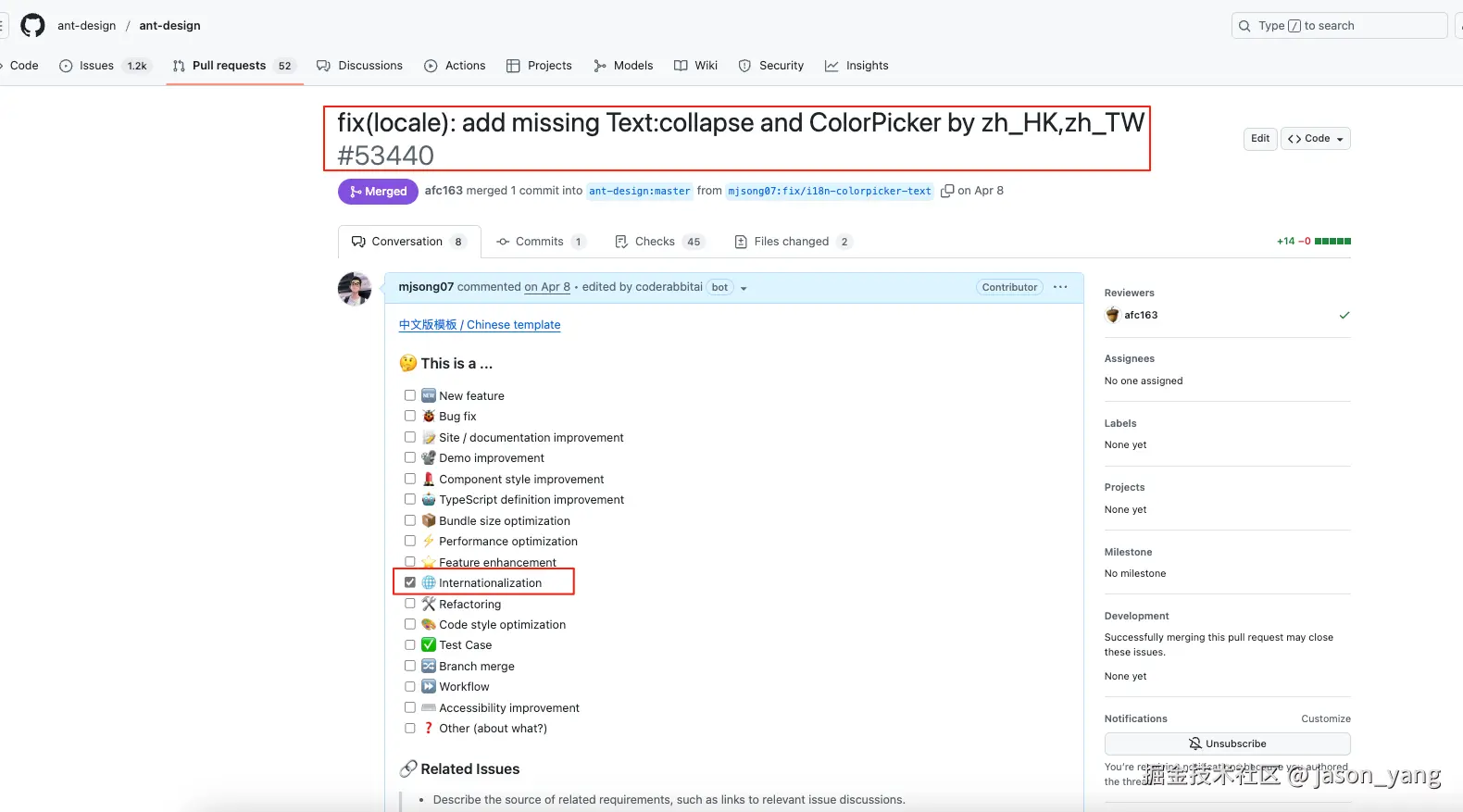Click the Discussions speech bubble icon
Viewport: 1463px width, 812px height.
coord(323,66)
